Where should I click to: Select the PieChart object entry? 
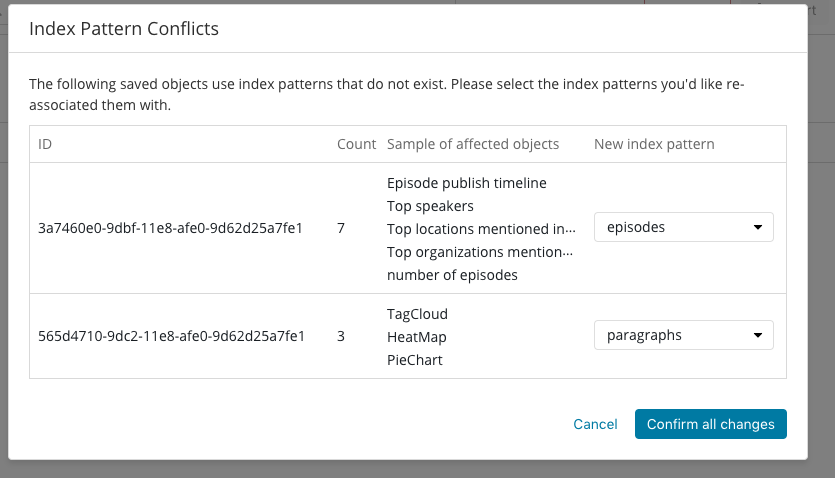(x=414, y=359)
